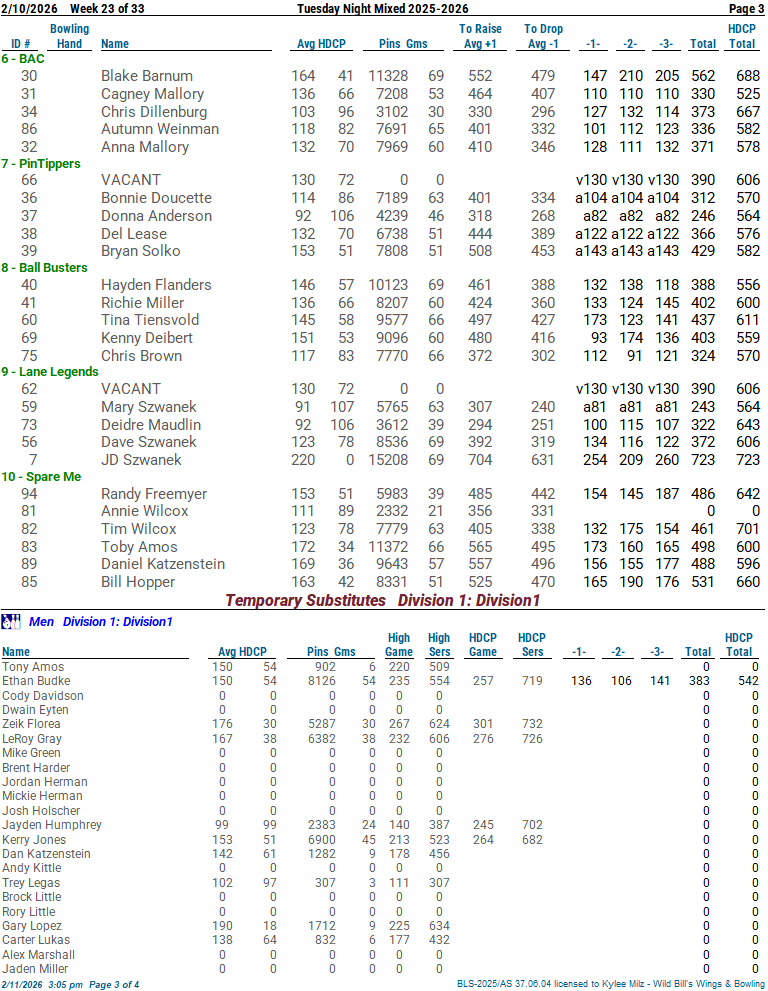
Task: Click bowler name Kenny Deibert
Action: click(x=147, y=338)
